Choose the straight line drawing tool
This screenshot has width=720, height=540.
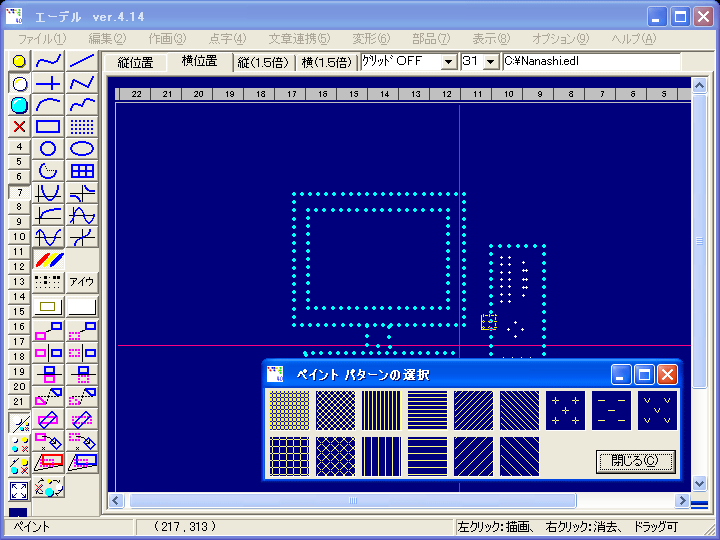(82, 61)
